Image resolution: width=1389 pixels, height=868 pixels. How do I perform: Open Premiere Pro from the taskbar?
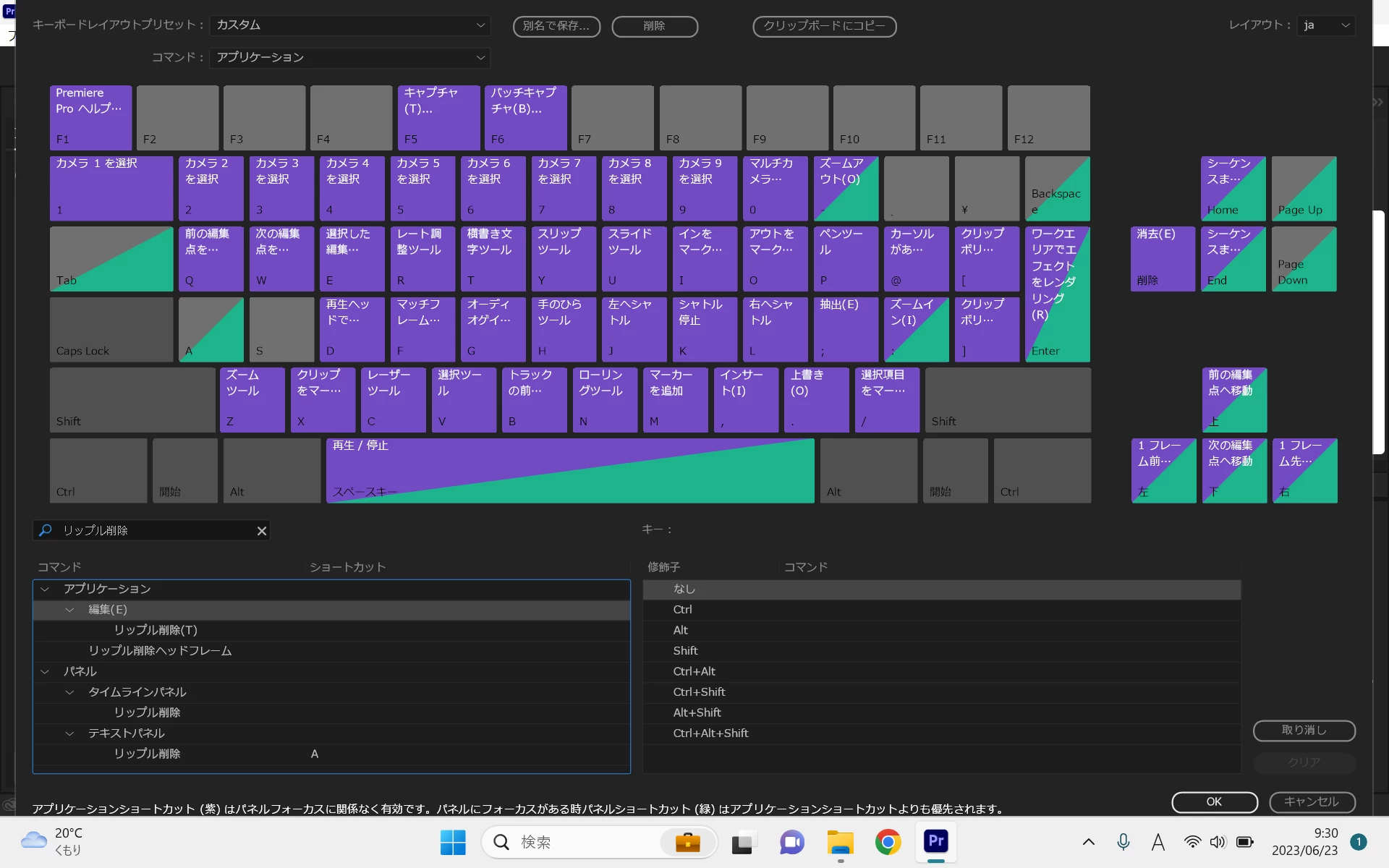935,841
